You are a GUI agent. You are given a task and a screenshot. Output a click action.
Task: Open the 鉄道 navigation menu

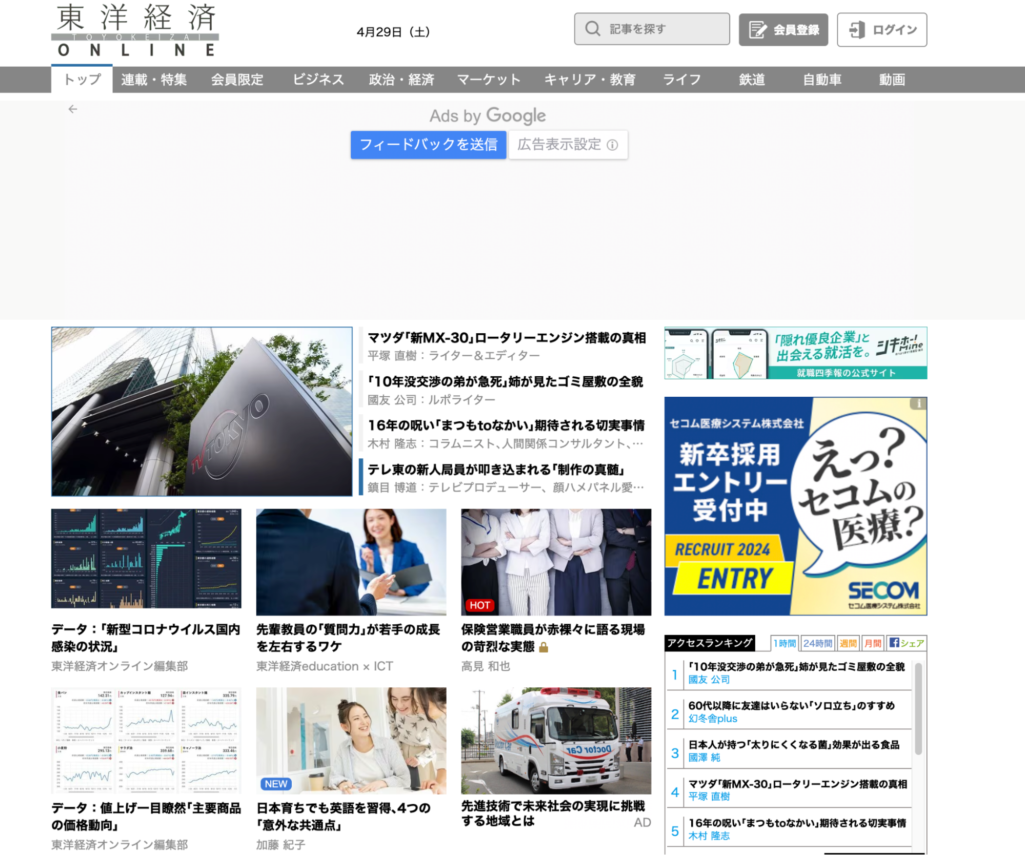pyautogui.click(x=751, y=79)
